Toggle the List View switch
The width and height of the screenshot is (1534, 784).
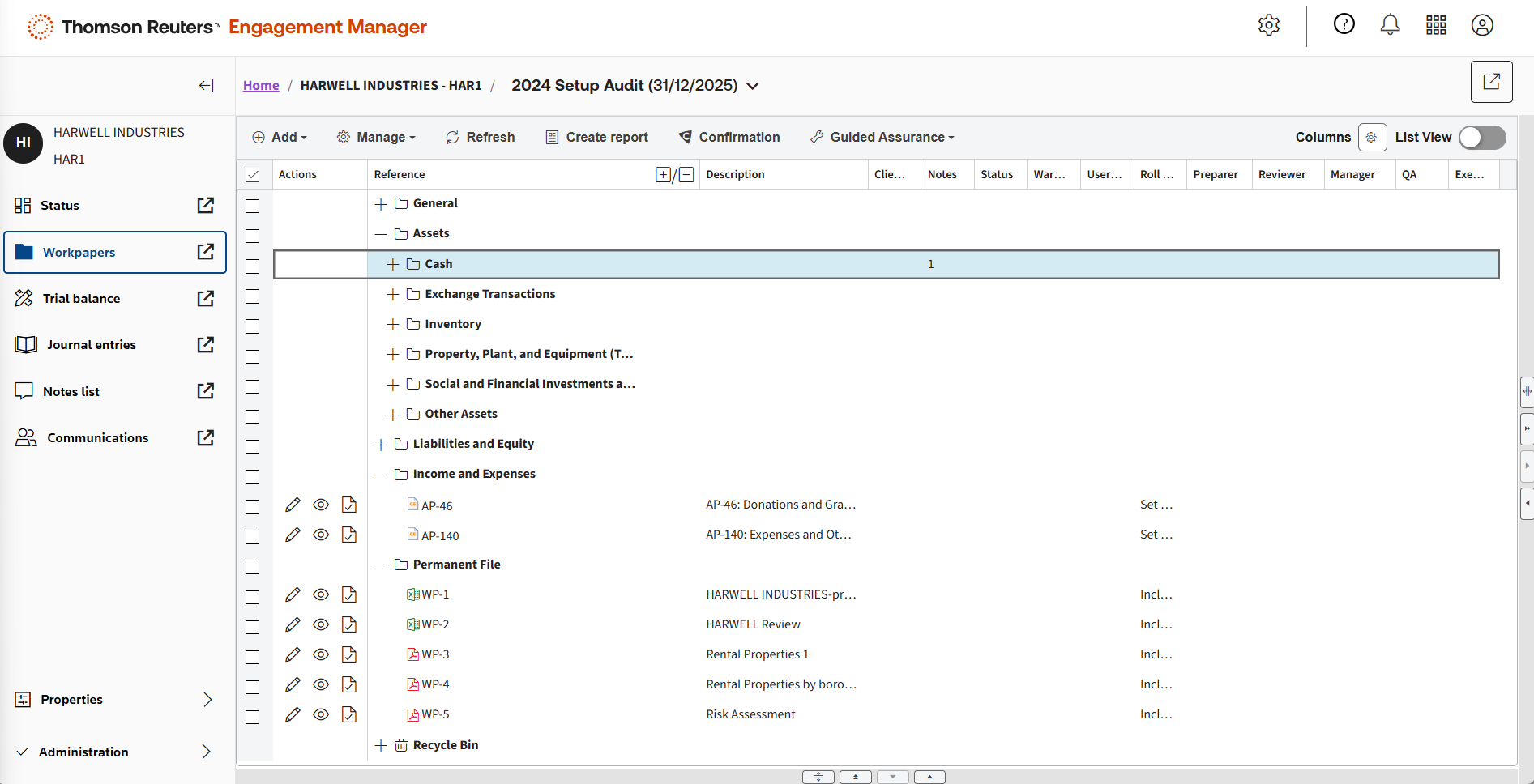1481,138
